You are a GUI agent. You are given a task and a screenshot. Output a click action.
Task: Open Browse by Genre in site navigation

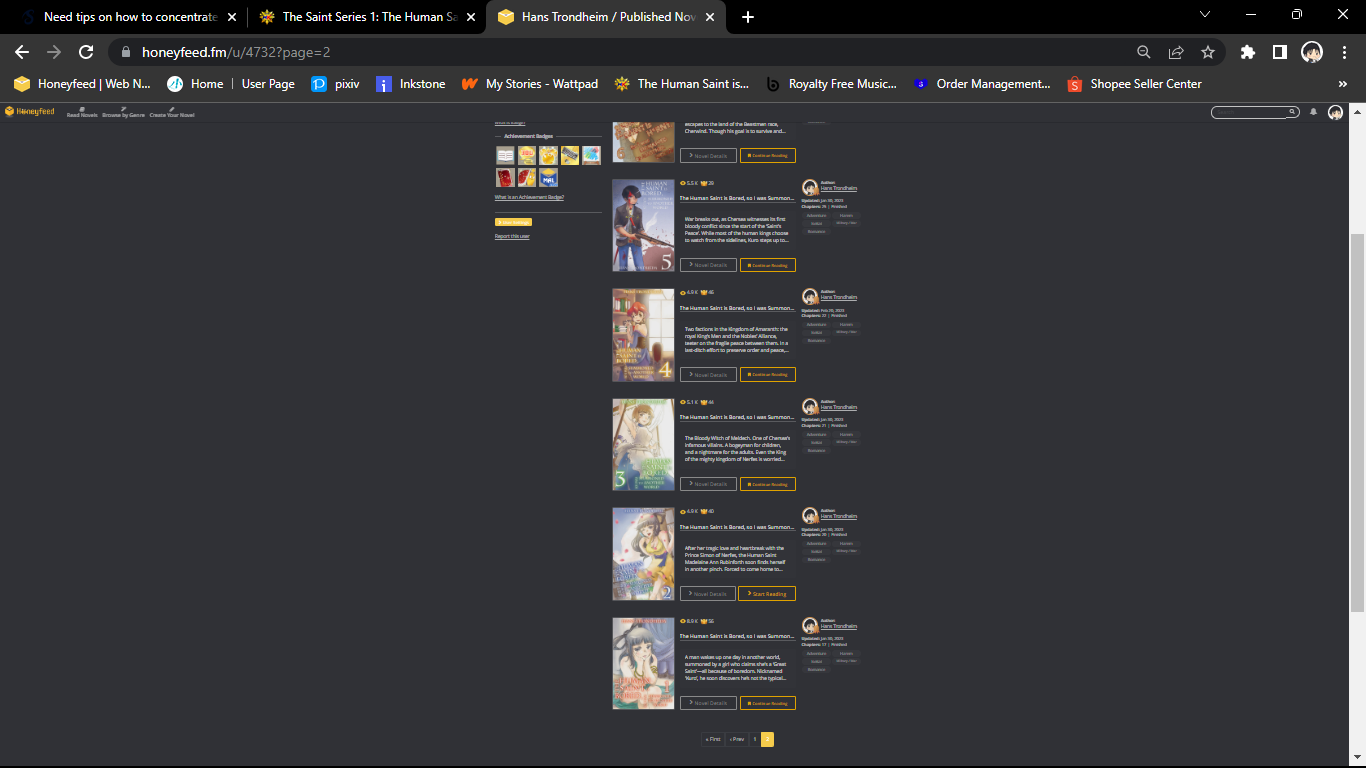(x=123, y=112)
